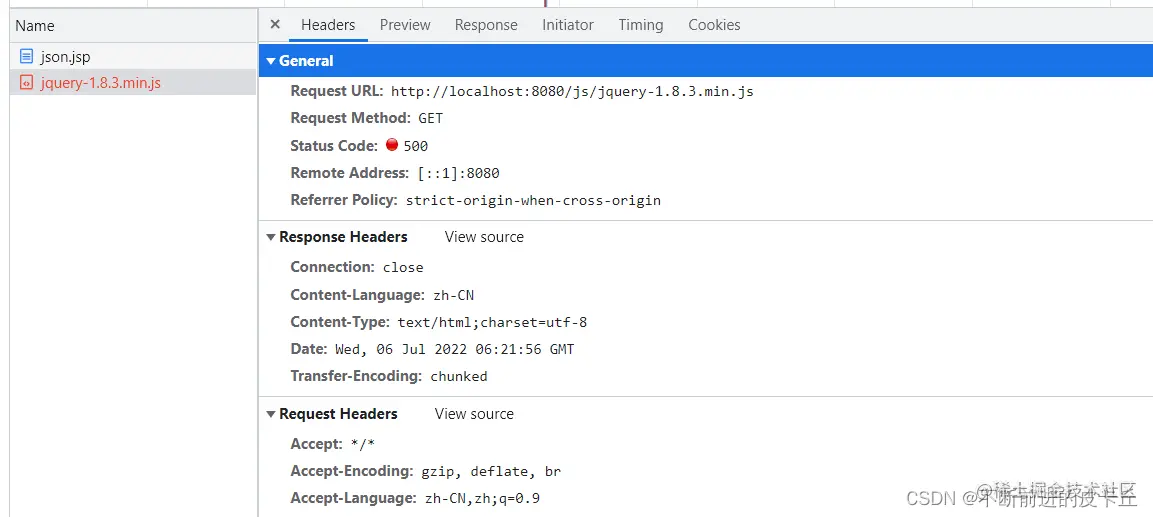Click the Accept-Encoding header label

[x=352, y=471]
